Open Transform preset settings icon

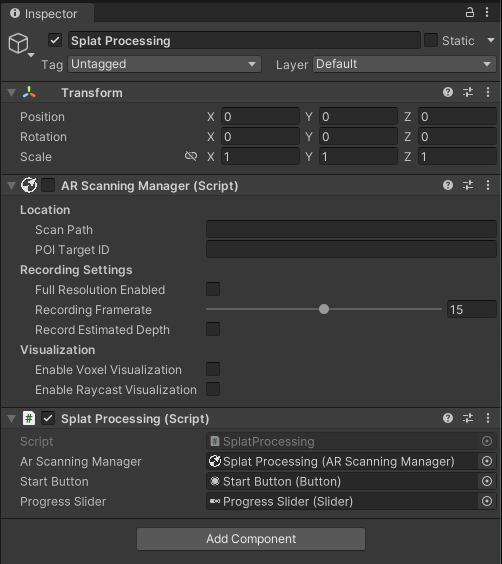pos(468,92)
